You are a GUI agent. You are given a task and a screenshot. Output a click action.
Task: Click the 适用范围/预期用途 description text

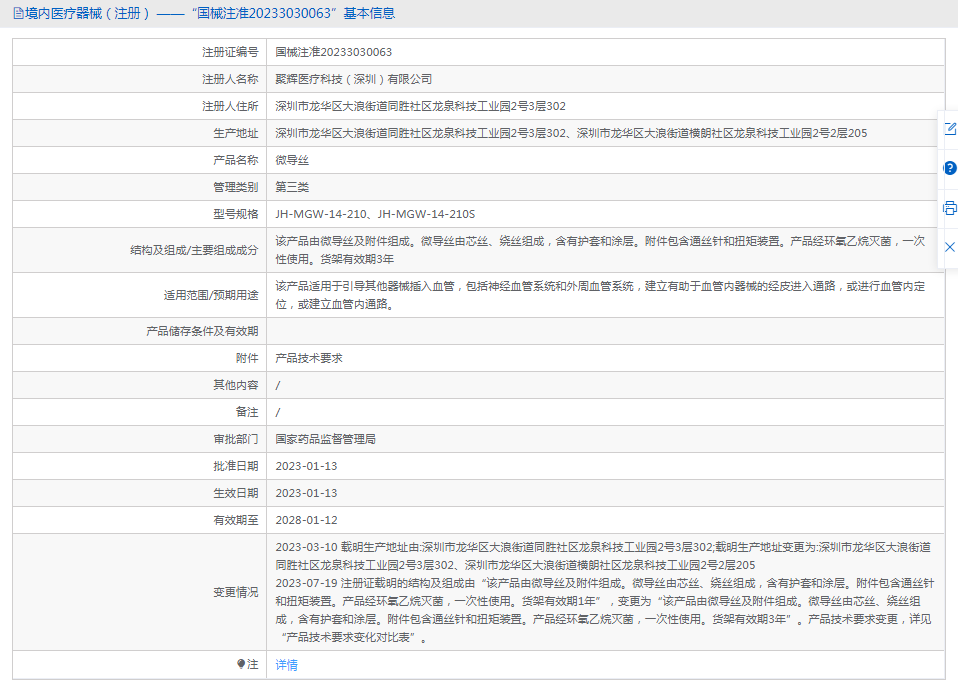coord(600,295)
